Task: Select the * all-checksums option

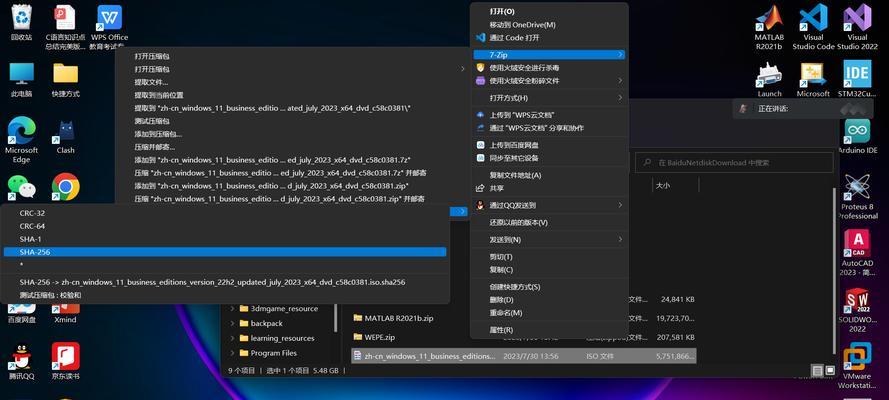Action: pos(225,265)
